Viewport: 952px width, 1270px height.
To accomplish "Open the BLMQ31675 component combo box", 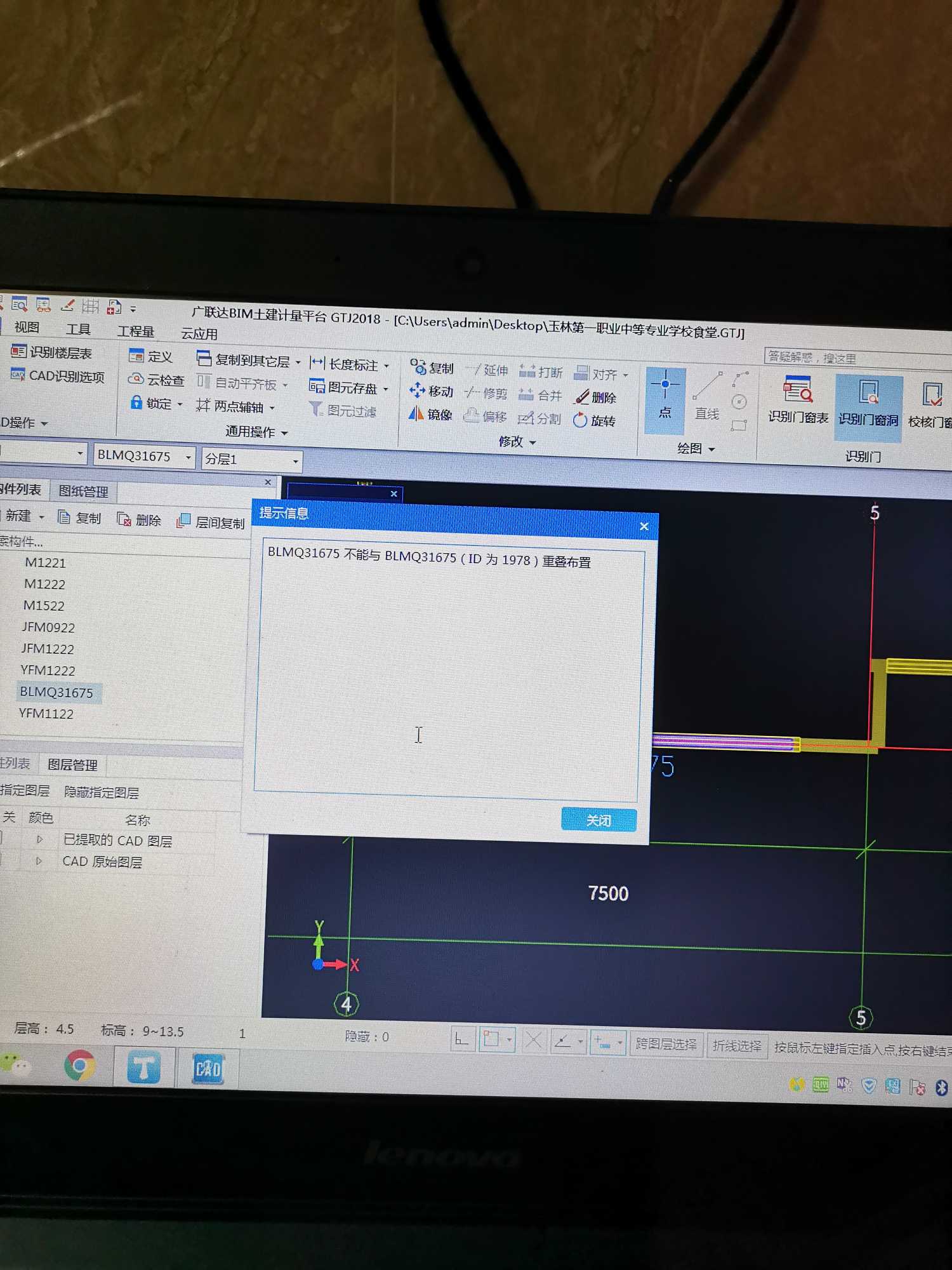I will click(x=143, y=456).
